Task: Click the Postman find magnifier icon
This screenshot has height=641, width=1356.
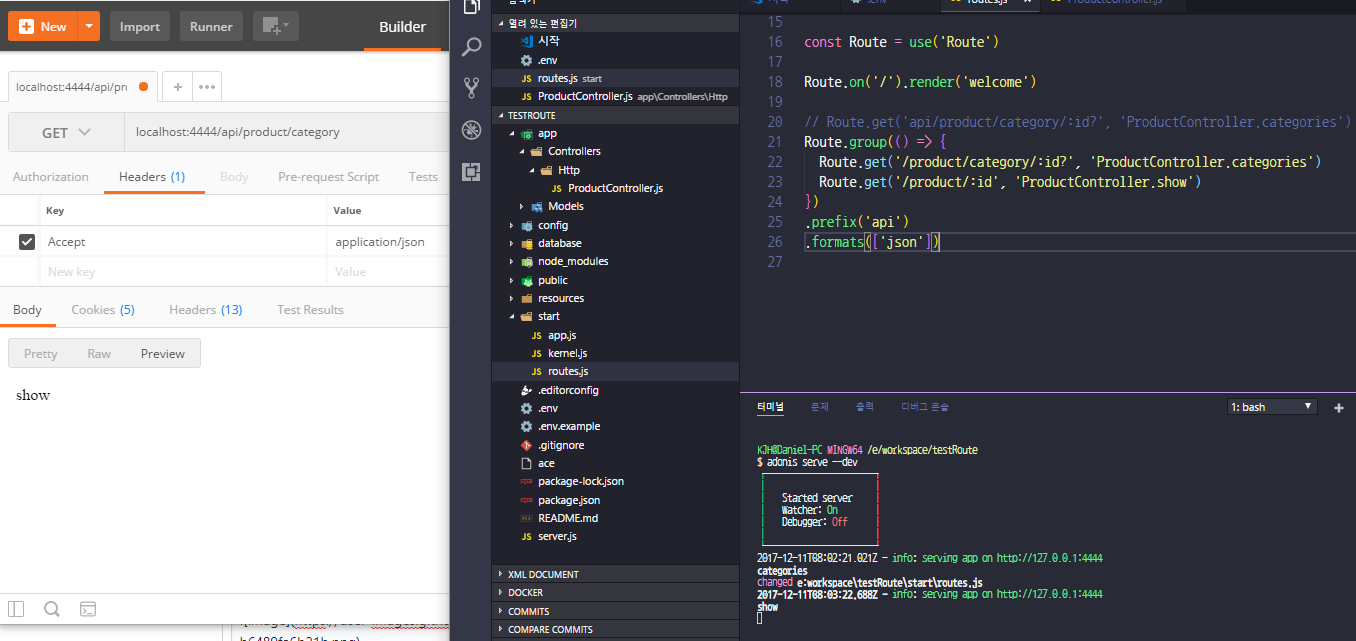Action: 52,608
